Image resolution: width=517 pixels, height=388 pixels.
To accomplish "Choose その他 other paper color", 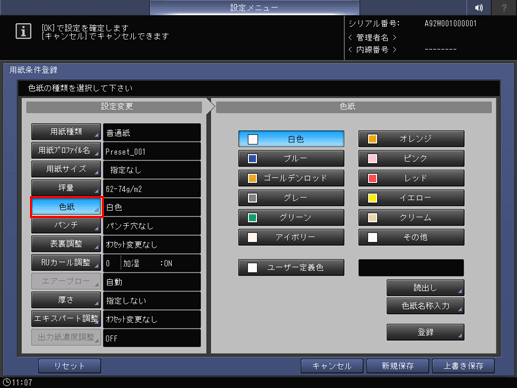I will [x=411, y=237].
